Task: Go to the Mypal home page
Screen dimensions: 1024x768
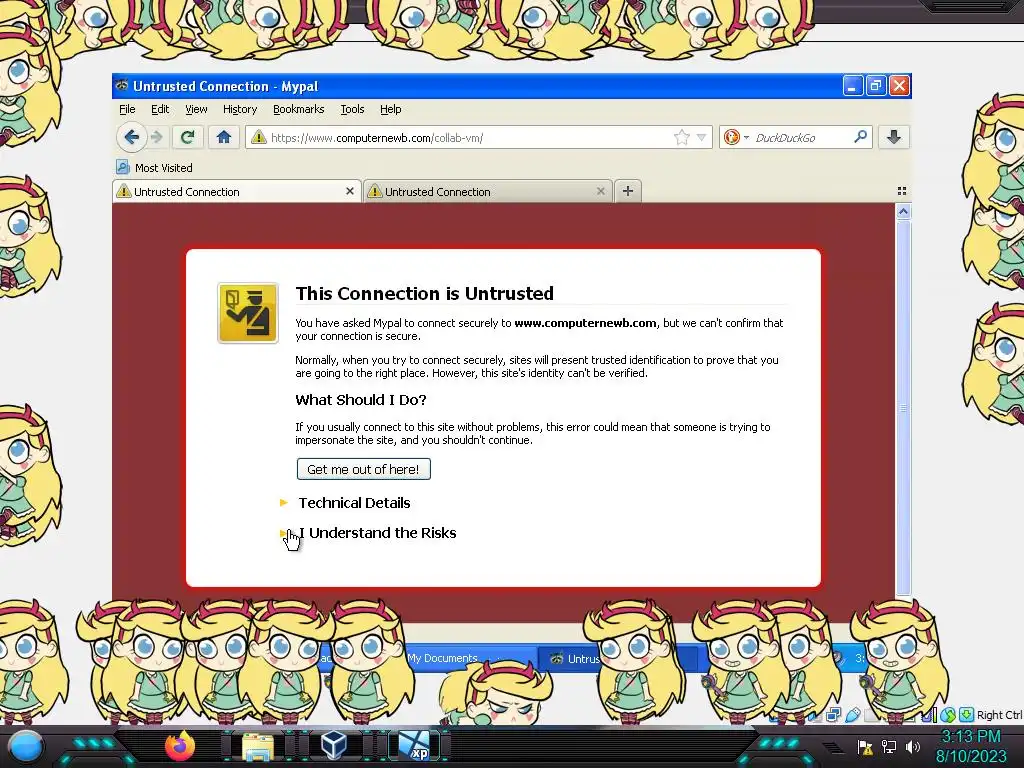Action: (x=223, y=137)
